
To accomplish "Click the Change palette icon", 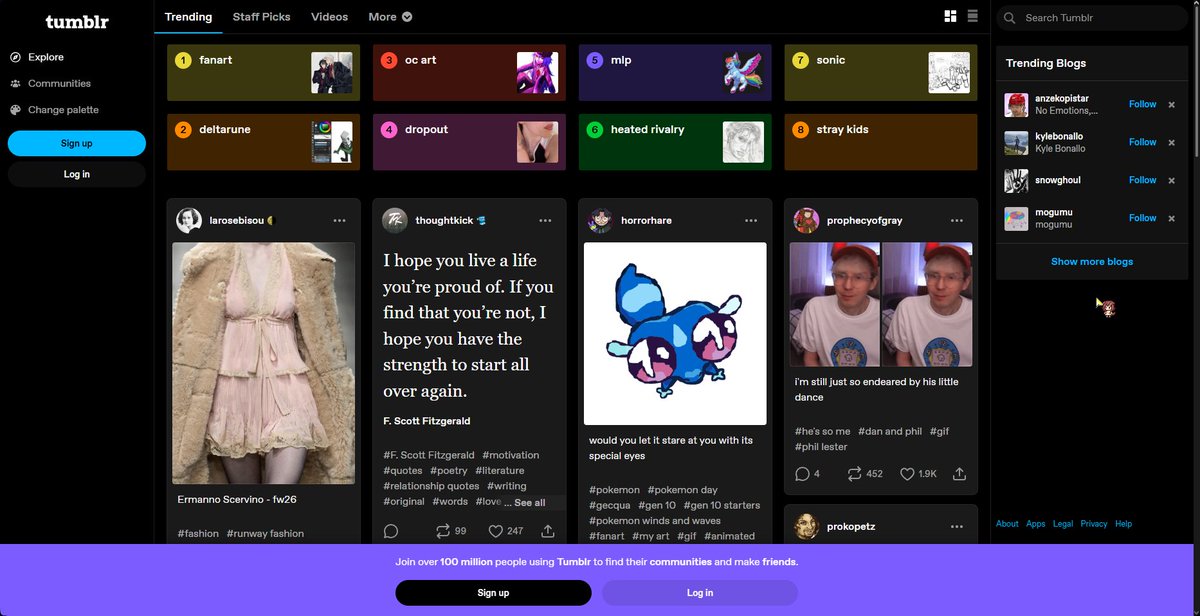I will 15,110.
